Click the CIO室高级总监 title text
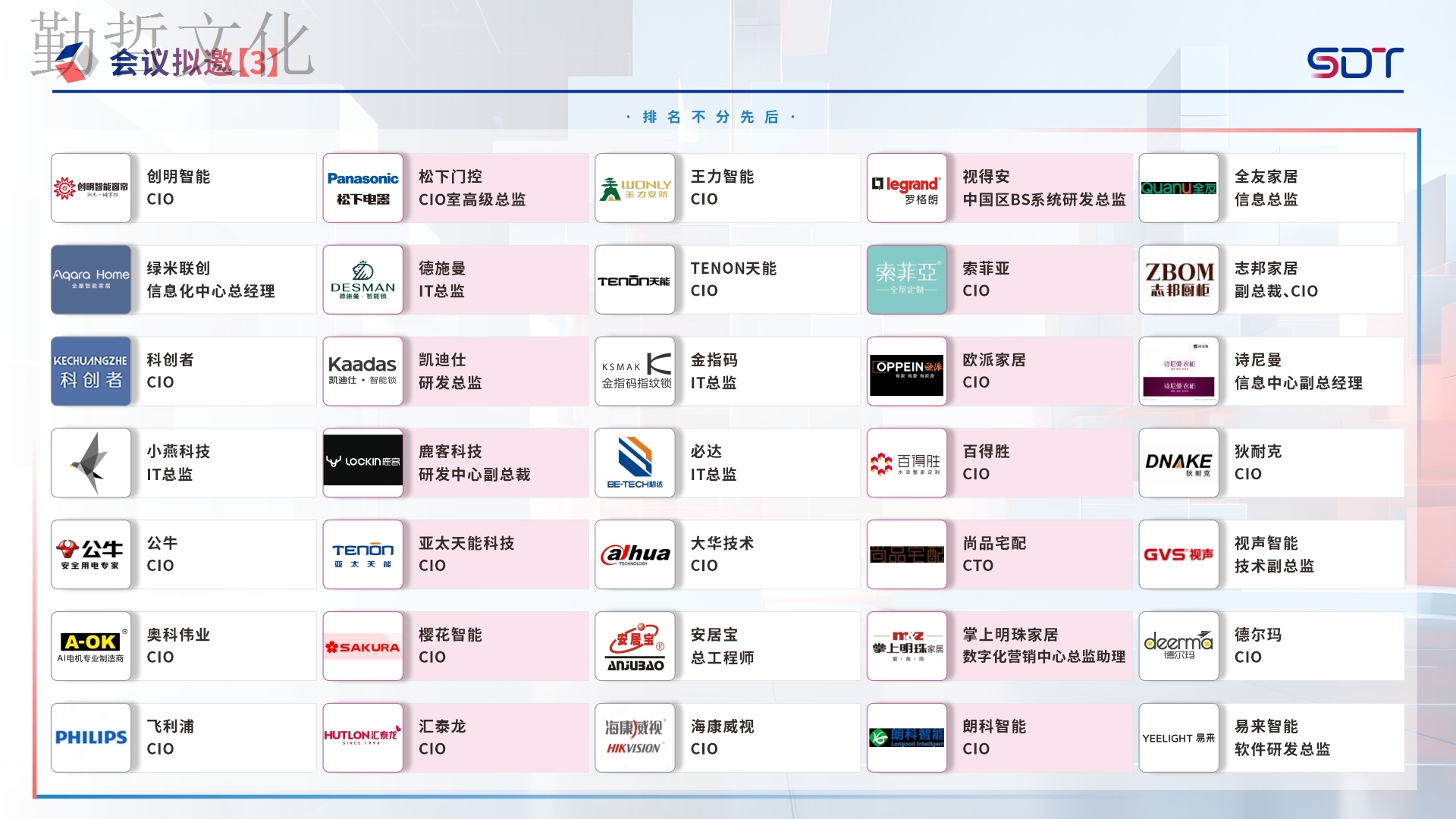 click(472, 199)
